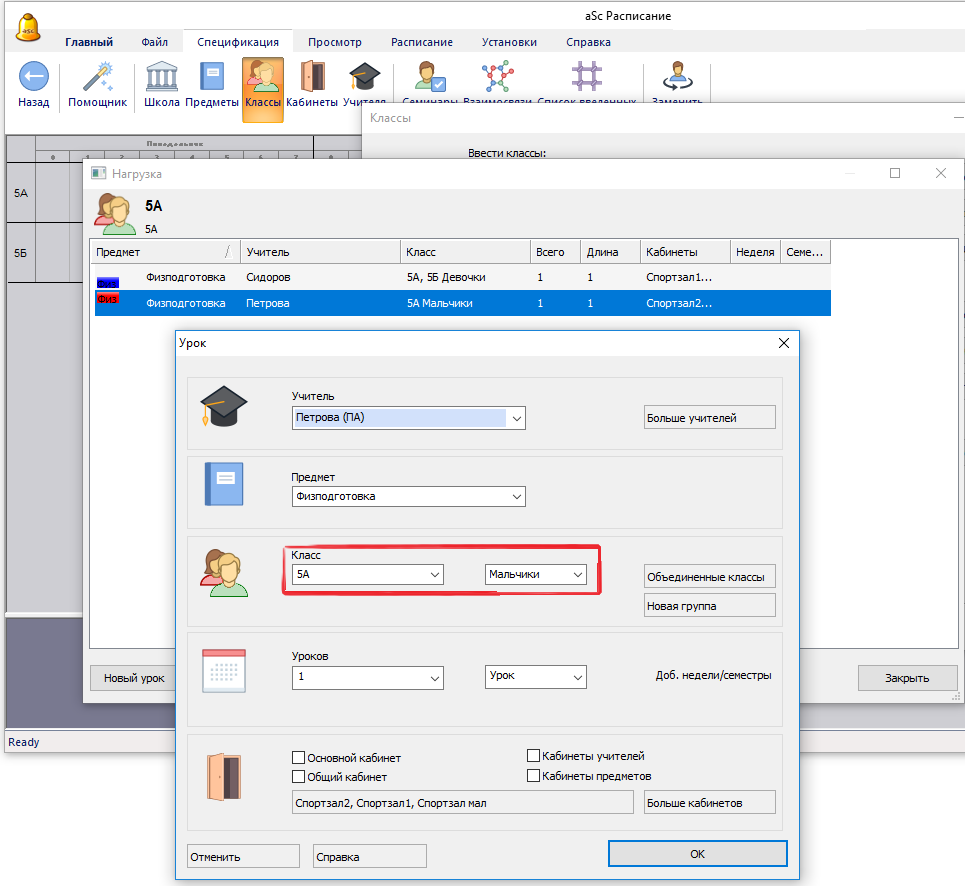Open the Предметы book icon
The width and height of the screenshot is (966, 886).
point(212,78)
